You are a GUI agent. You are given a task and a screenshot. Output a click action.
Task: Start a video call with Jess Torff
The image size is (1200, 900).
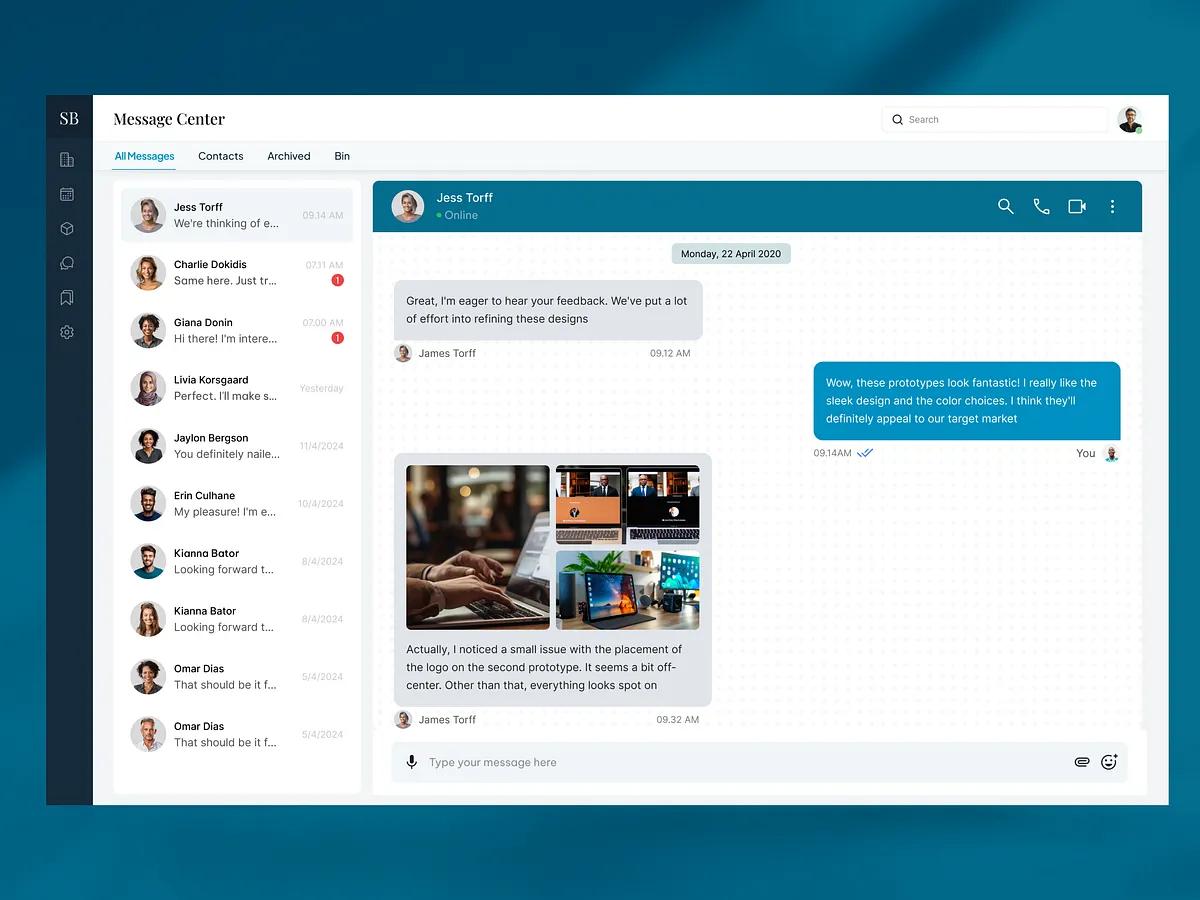1077,206
